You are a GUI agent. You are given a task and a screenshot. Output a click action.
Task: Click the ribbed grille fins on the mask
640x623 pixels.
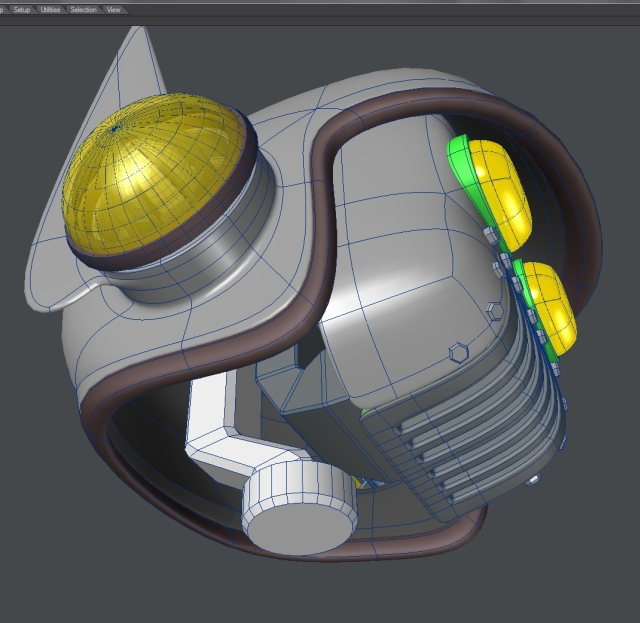[470, 440]
